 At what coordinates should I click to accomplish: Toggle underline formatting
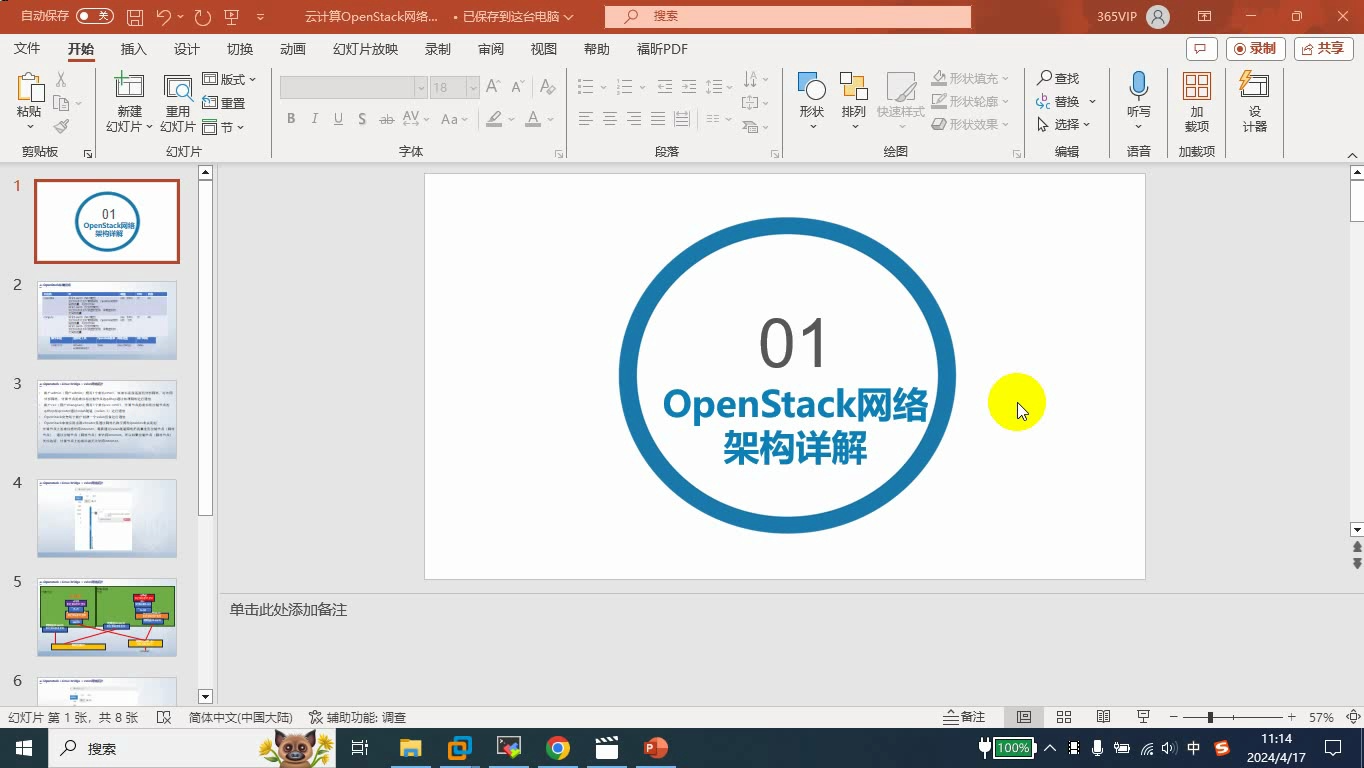click(x=338, y=118)
